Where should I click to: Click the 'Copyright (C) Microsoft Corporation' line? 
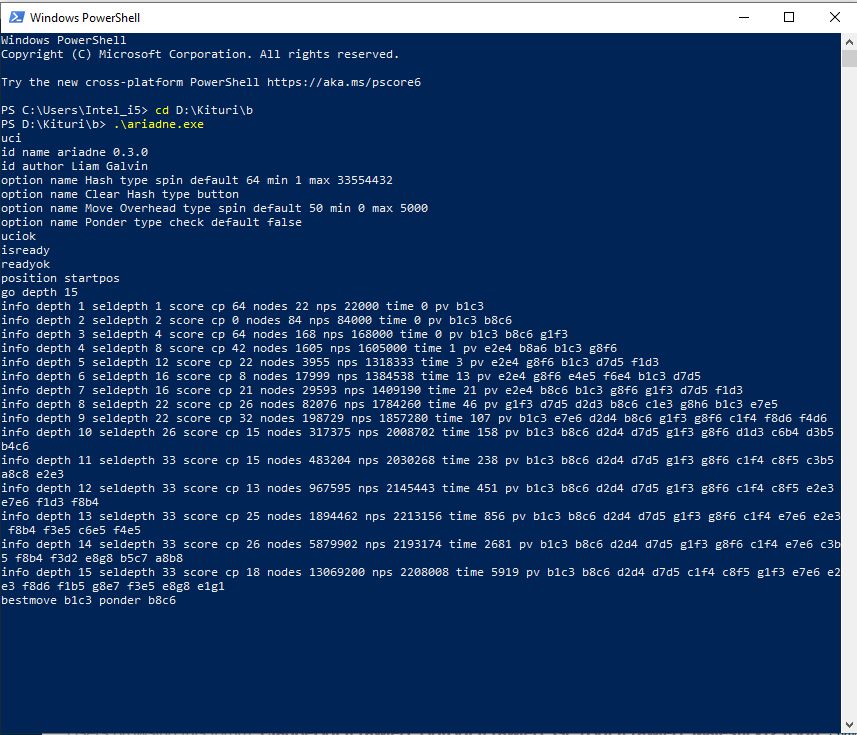point(200,54)
